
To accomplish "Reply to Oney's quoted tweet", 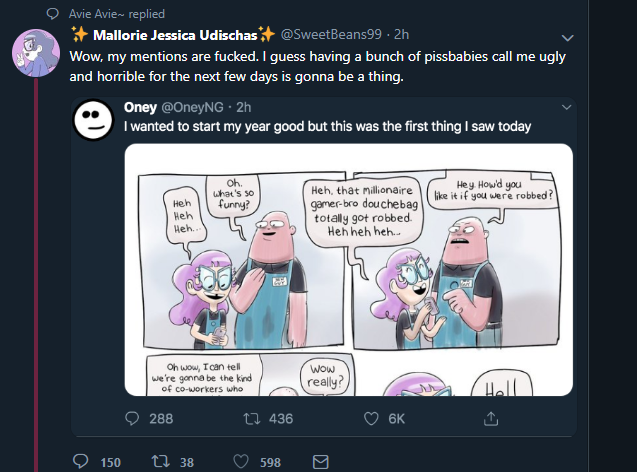I will pyautogui.click(x=132, y=418).
